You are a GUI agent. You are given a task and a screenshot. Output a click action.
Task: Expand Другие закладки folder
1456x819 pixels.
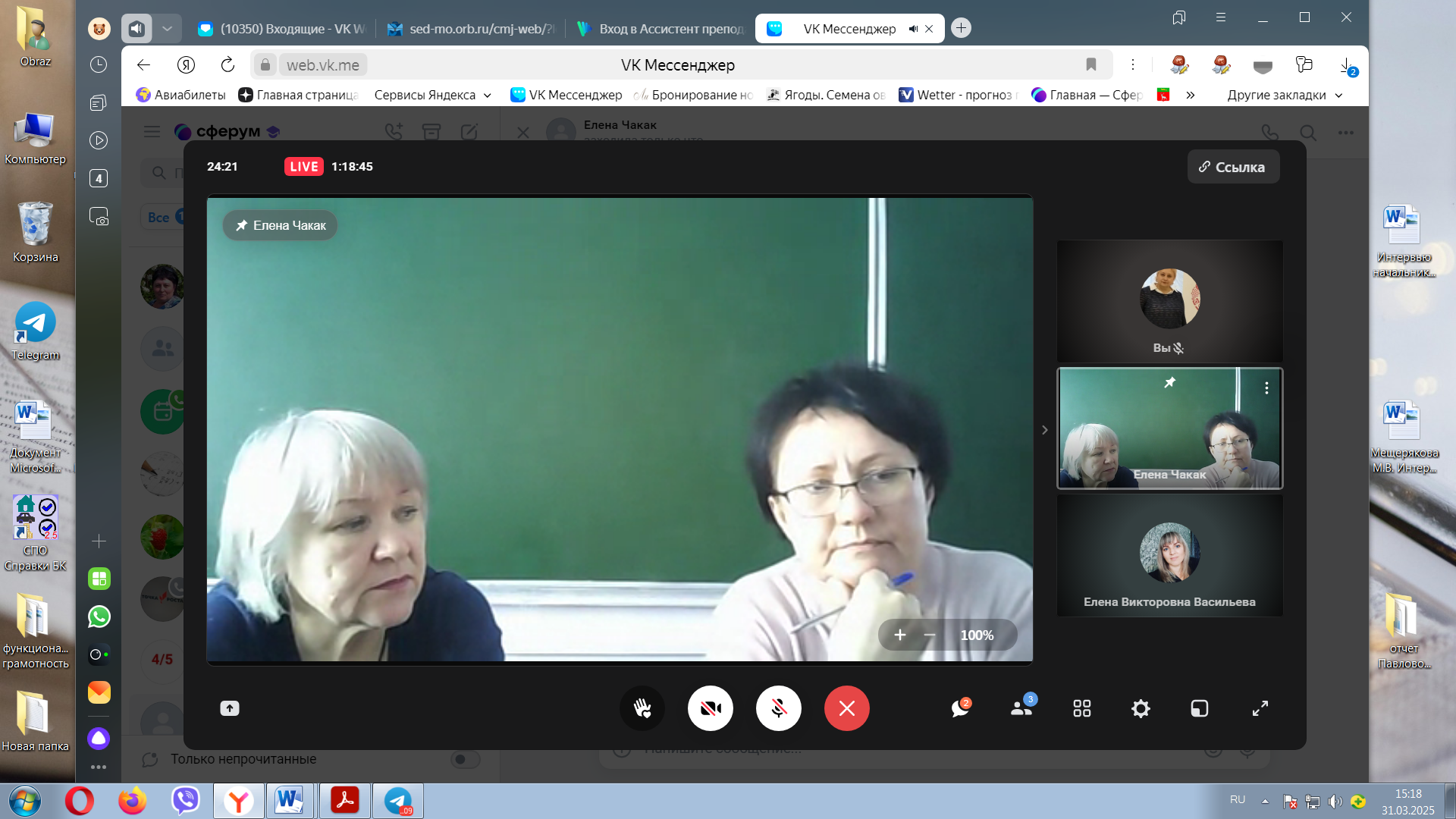[x=1285, y=95]
